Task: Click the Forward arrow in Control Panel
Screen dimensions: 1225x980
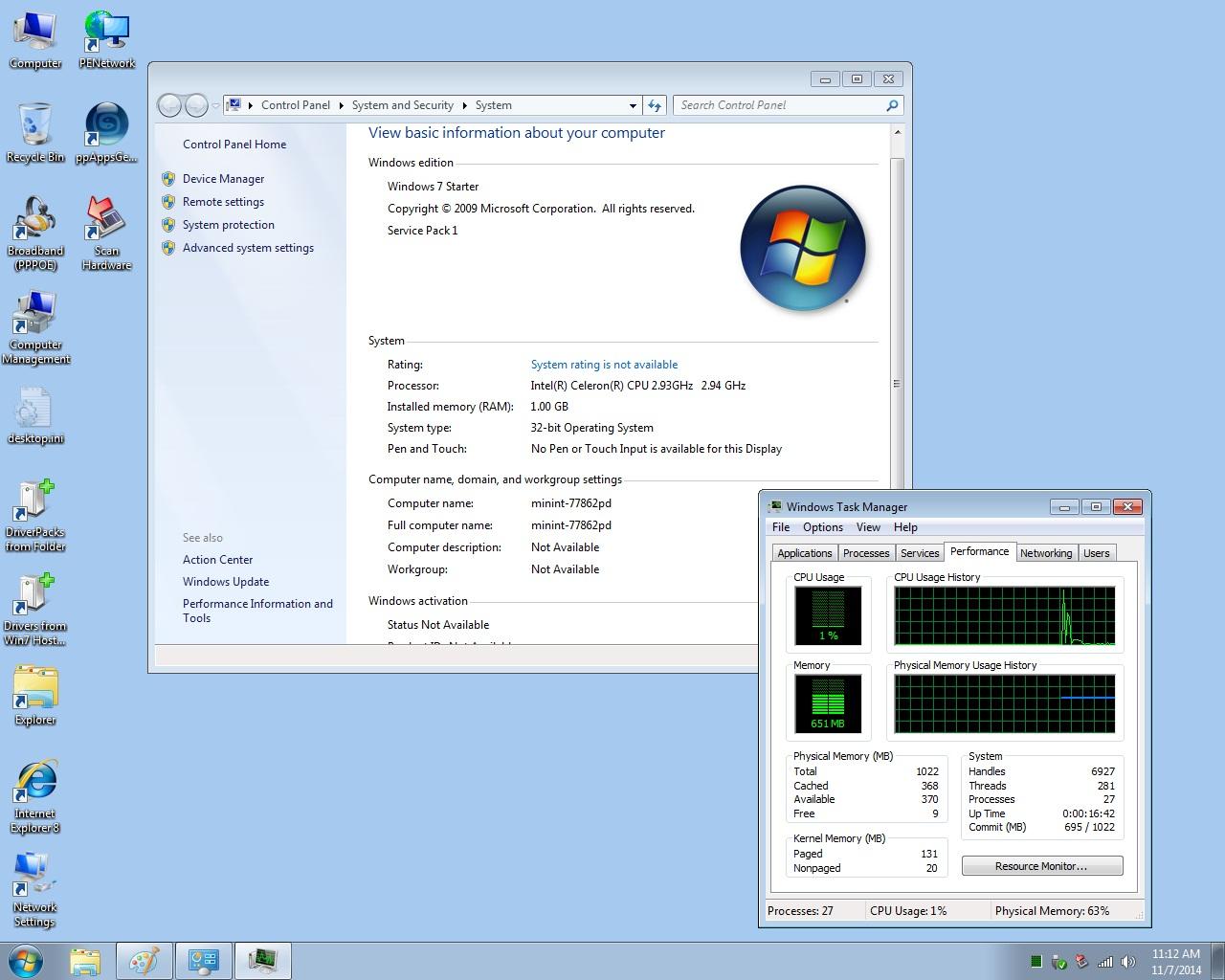Action: (195, 105)
